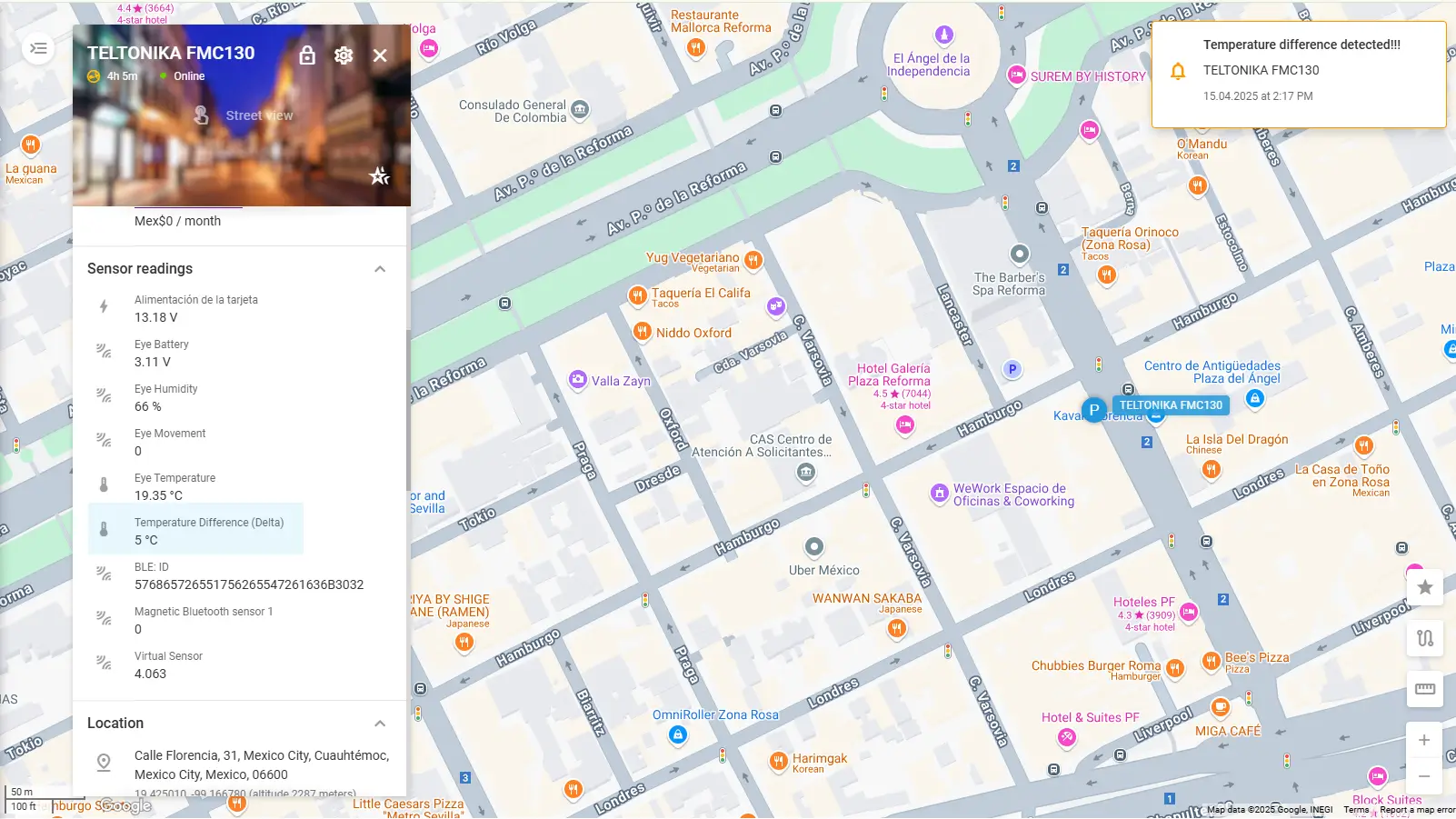Click the WeWork Espacio de Oficinas pin
The height and width of the screenshot is (819, 1456).
[940, 494]
